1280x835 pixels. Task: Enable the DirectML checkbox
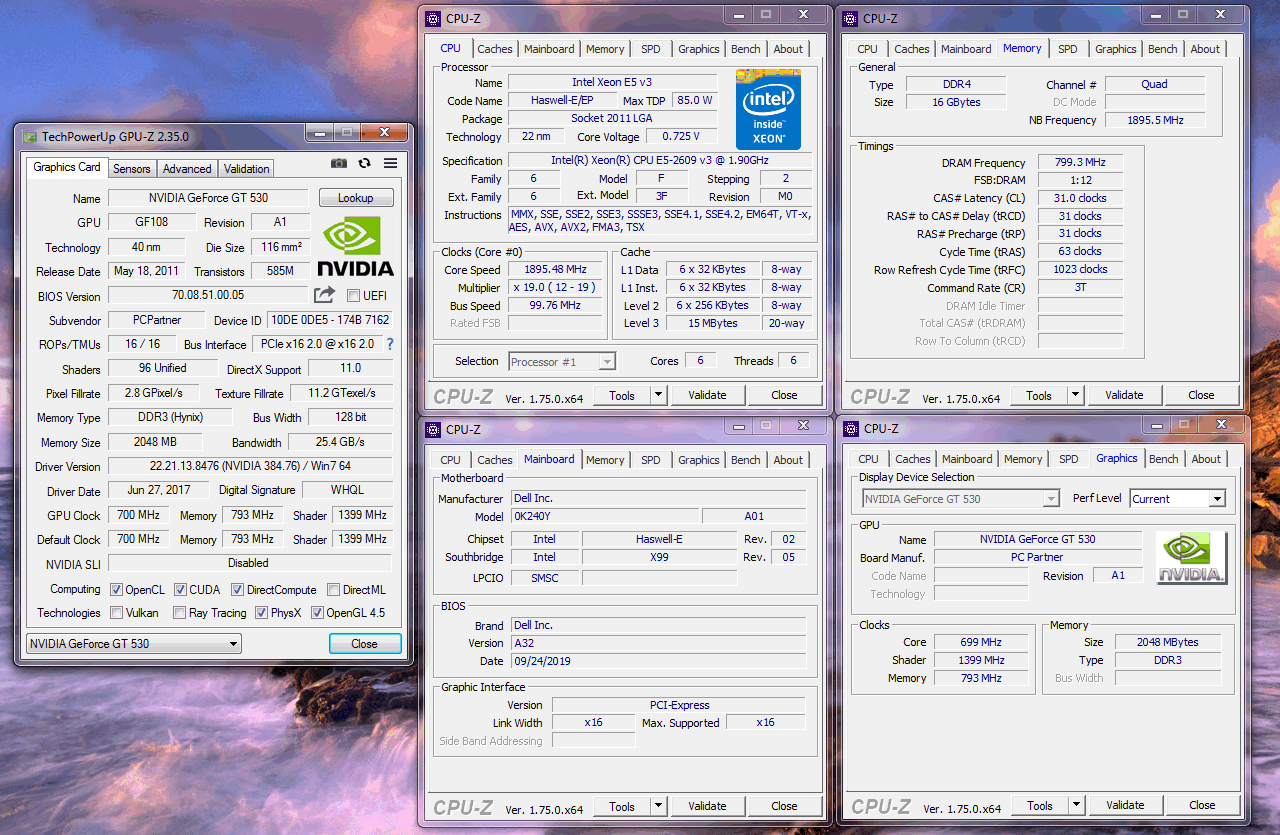(334, 590)
